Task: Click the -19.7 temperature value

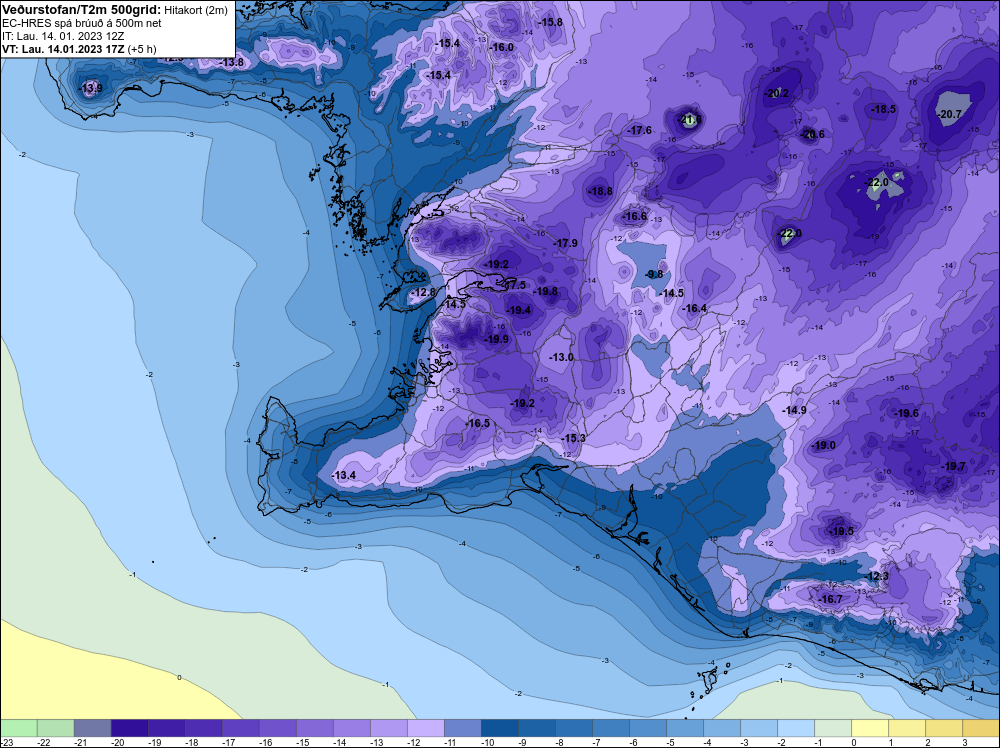Action: coord(954,466)
